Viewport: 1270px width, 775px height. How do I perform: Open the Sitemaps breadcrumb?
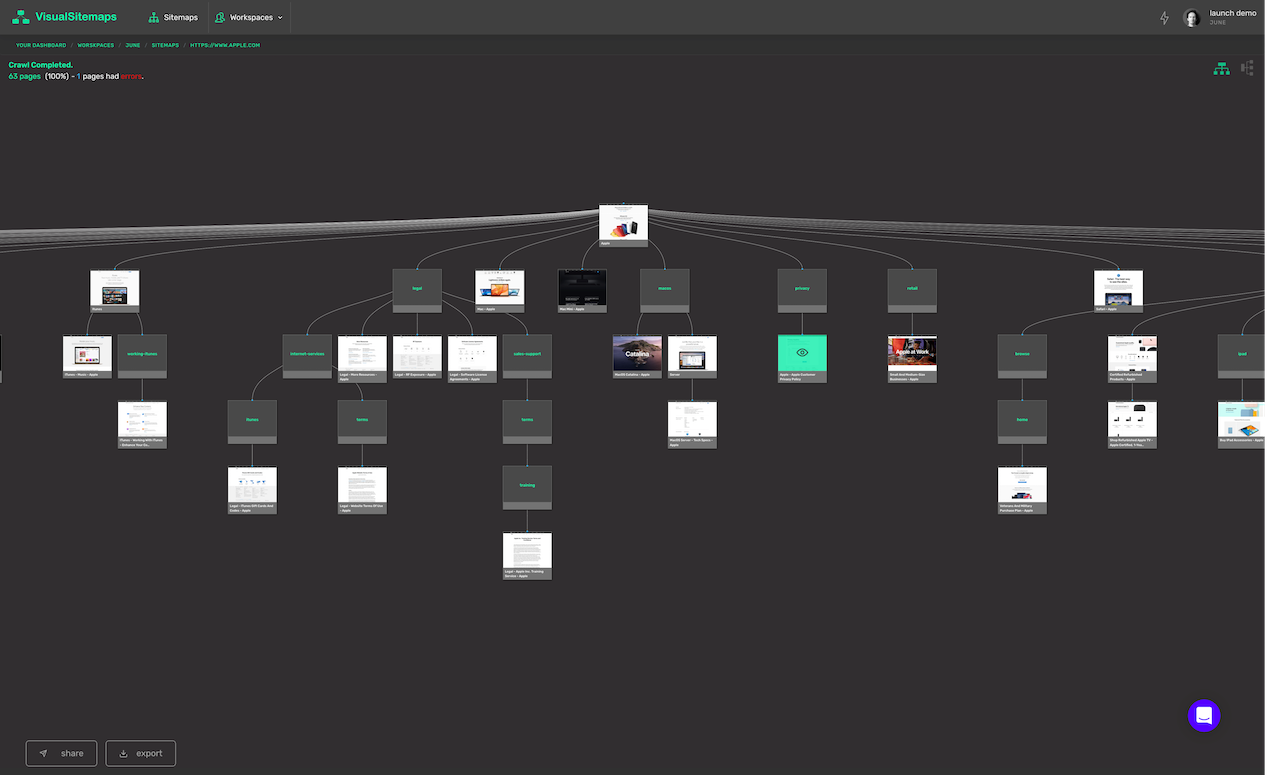coord(166,45)
